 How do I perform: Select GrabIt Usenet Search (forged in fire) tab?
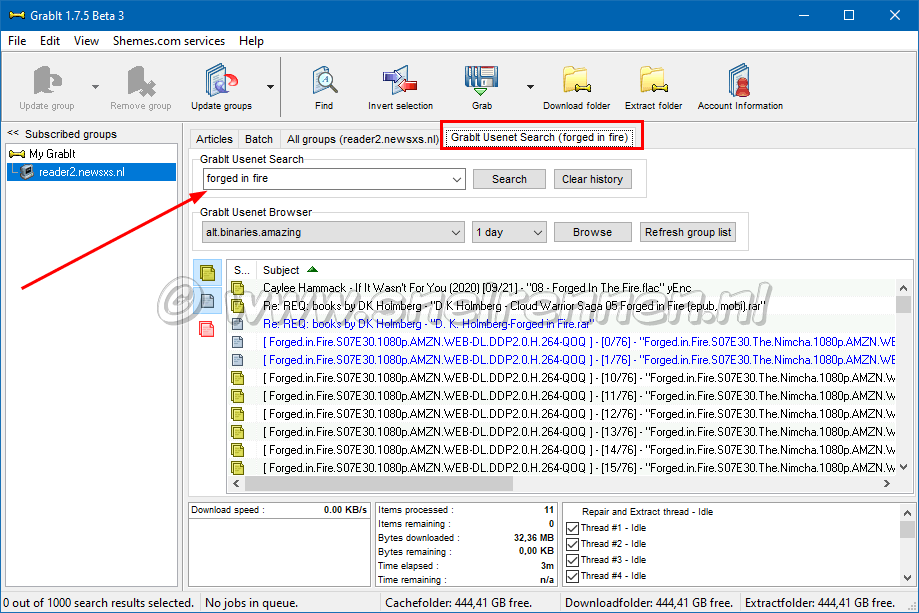point(540,137)
